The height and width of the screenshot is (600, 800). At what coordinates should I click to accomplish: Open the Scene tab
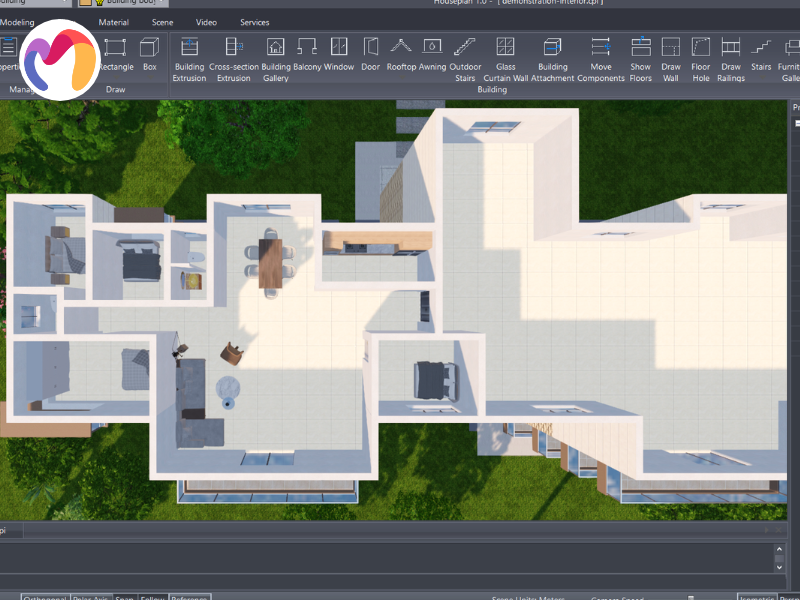pyautogui.click(x=162, y=22)
